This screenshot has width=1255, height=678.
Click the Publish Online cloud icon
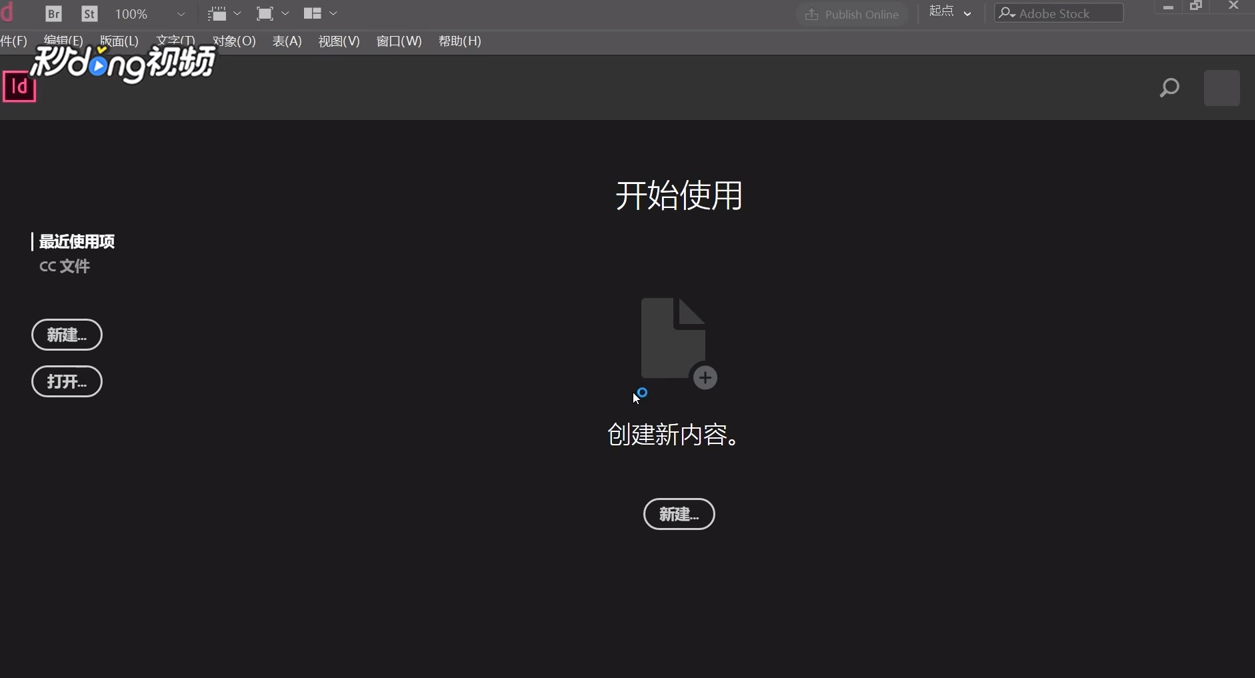tap(811, 14)
